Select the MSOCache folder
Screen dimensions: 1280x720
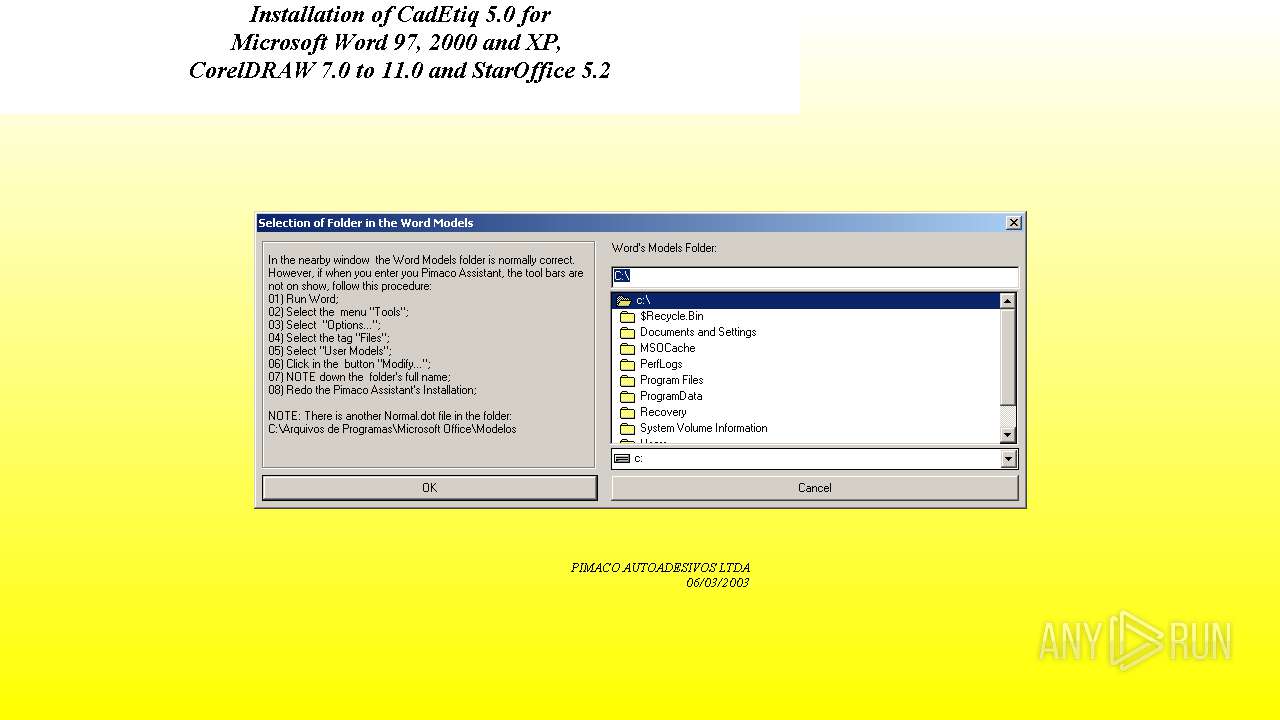click(806, 348)
